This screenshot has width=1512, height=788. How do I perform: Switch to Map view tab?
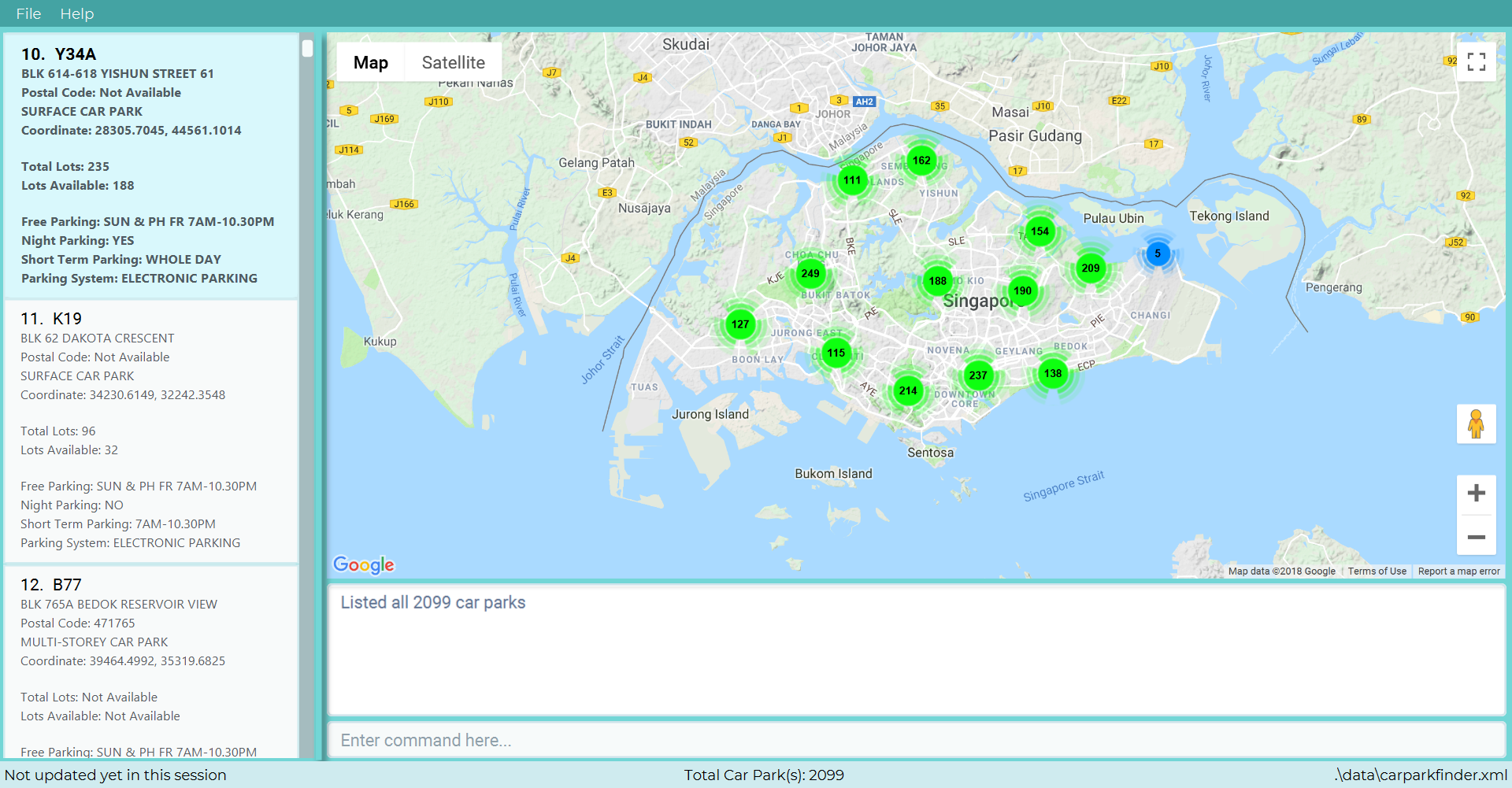pyautogui.click(x=371, y=62)
